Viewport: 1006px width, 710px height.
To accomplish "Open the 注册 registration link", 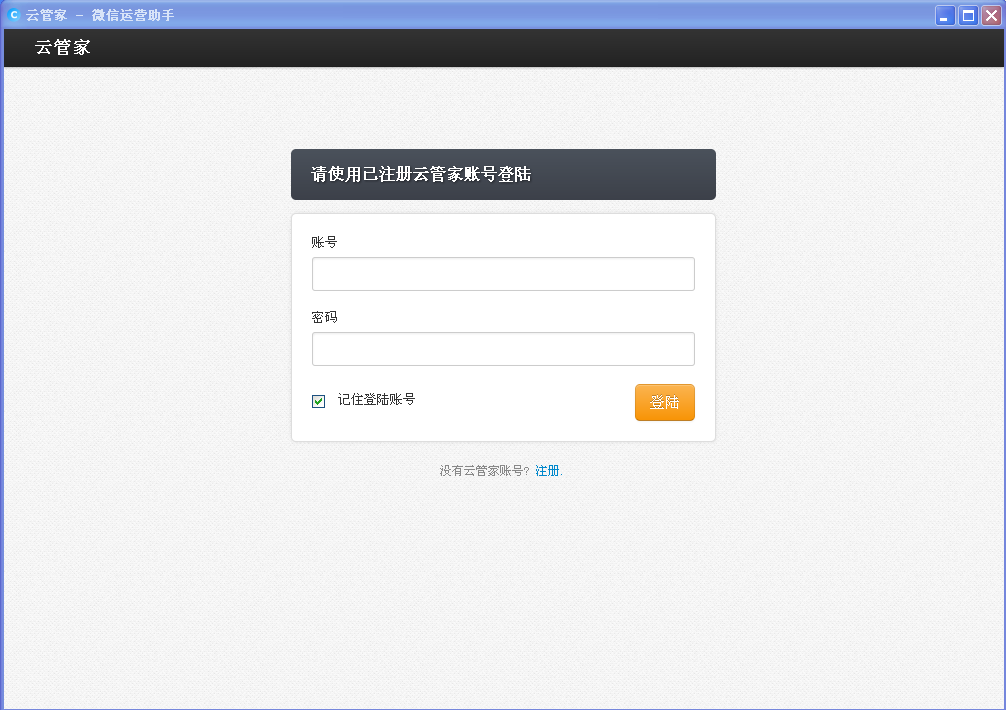I will (x=547, y=471).
